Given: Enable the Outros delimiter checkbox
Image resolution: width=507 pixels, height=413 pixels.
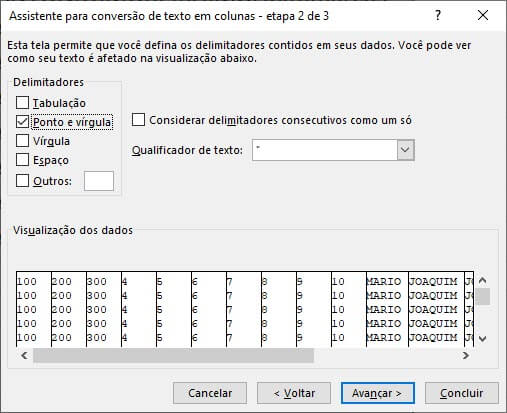Looking at the screenshot, I should [x=22, y=181].
